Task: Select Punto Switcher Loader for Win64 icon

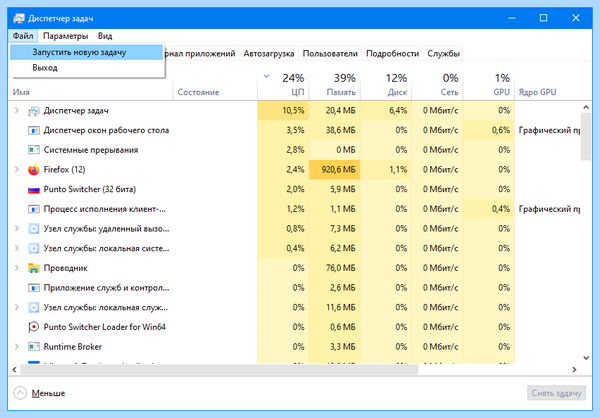Action: [34, 327]
